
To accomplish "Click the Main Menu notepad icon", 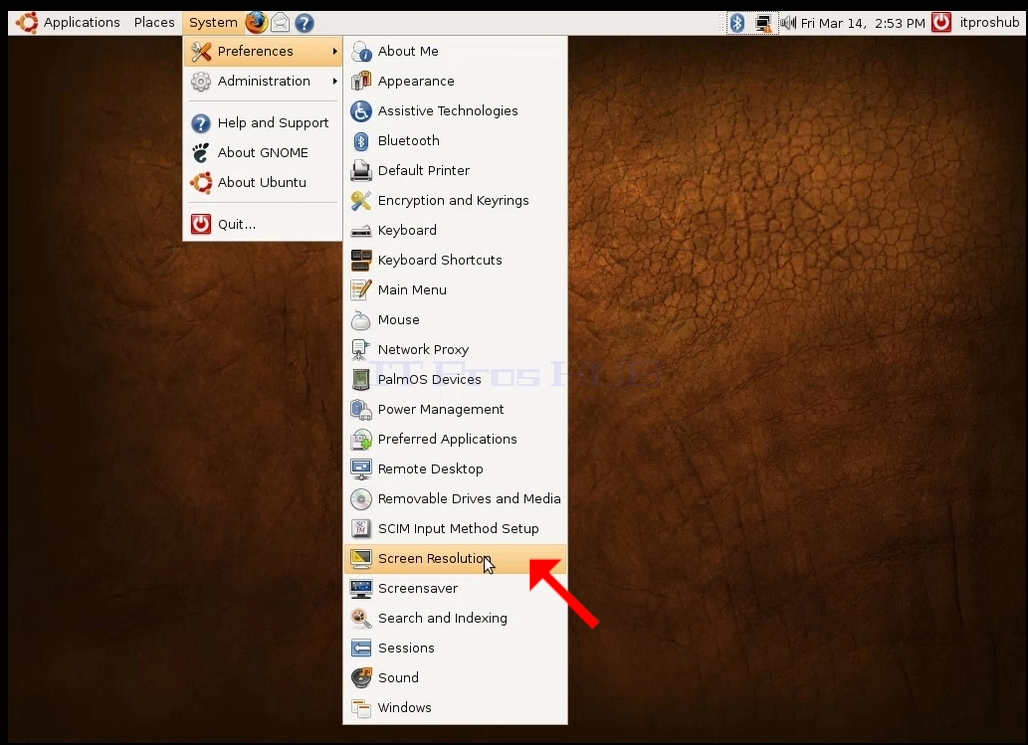I will coord(361,290).
